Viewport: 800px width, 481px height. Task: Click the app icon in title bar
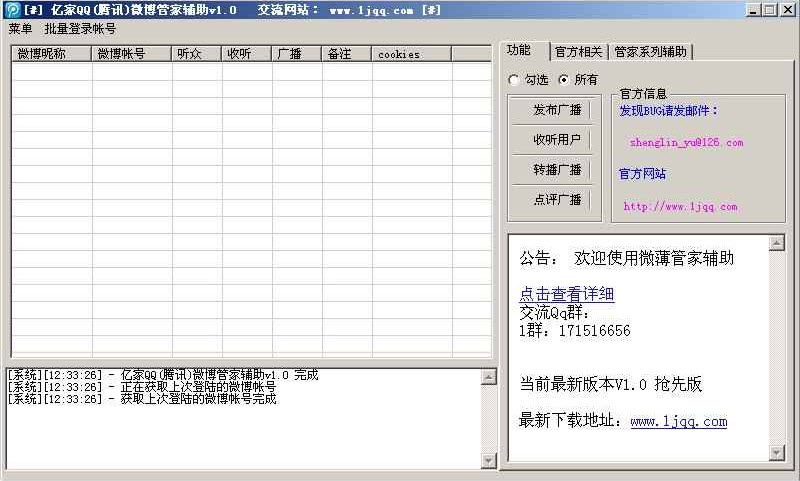pos(12,10)
